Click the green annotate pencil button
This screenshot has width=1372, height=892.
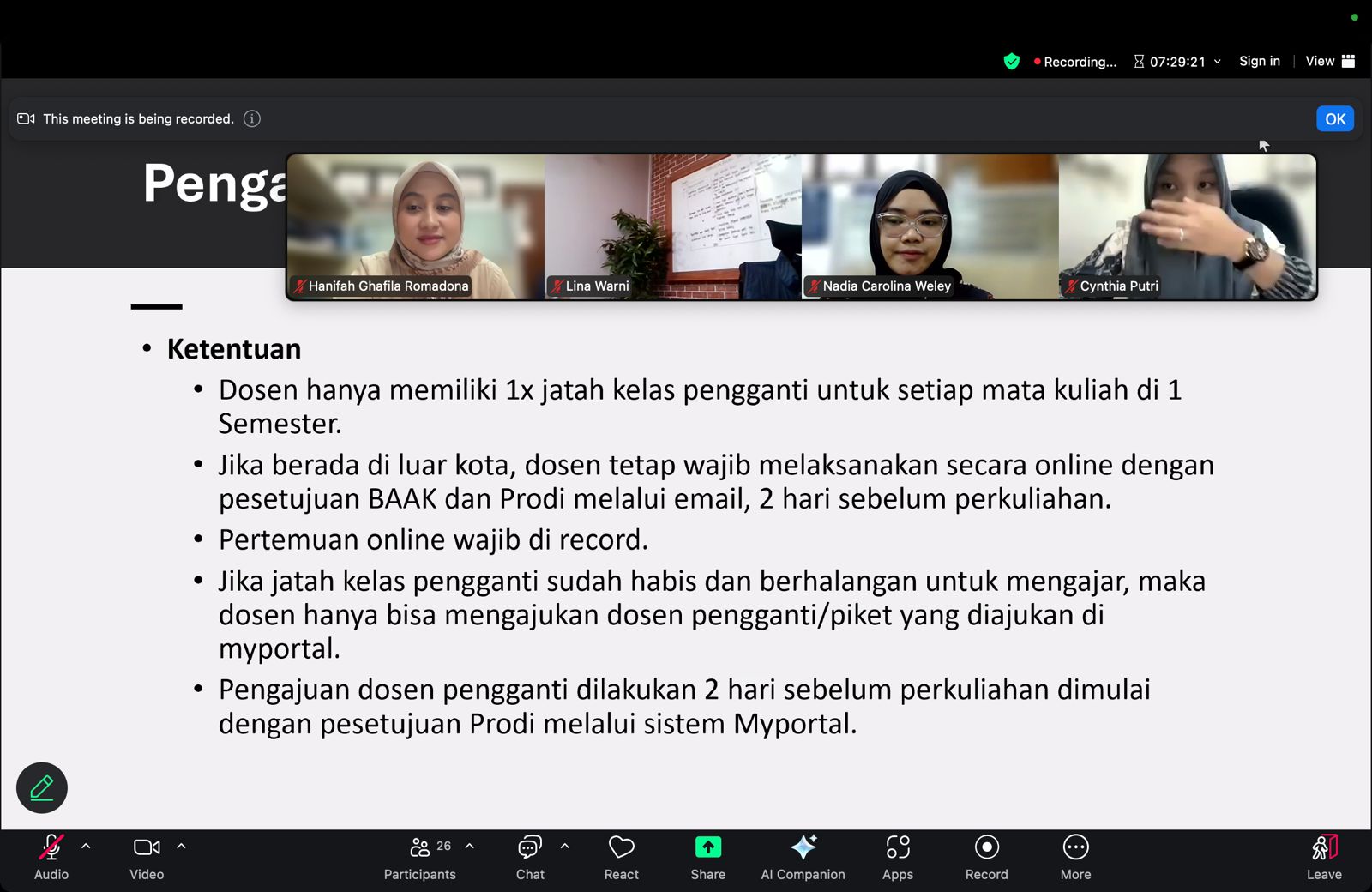(x=42, y=787)
